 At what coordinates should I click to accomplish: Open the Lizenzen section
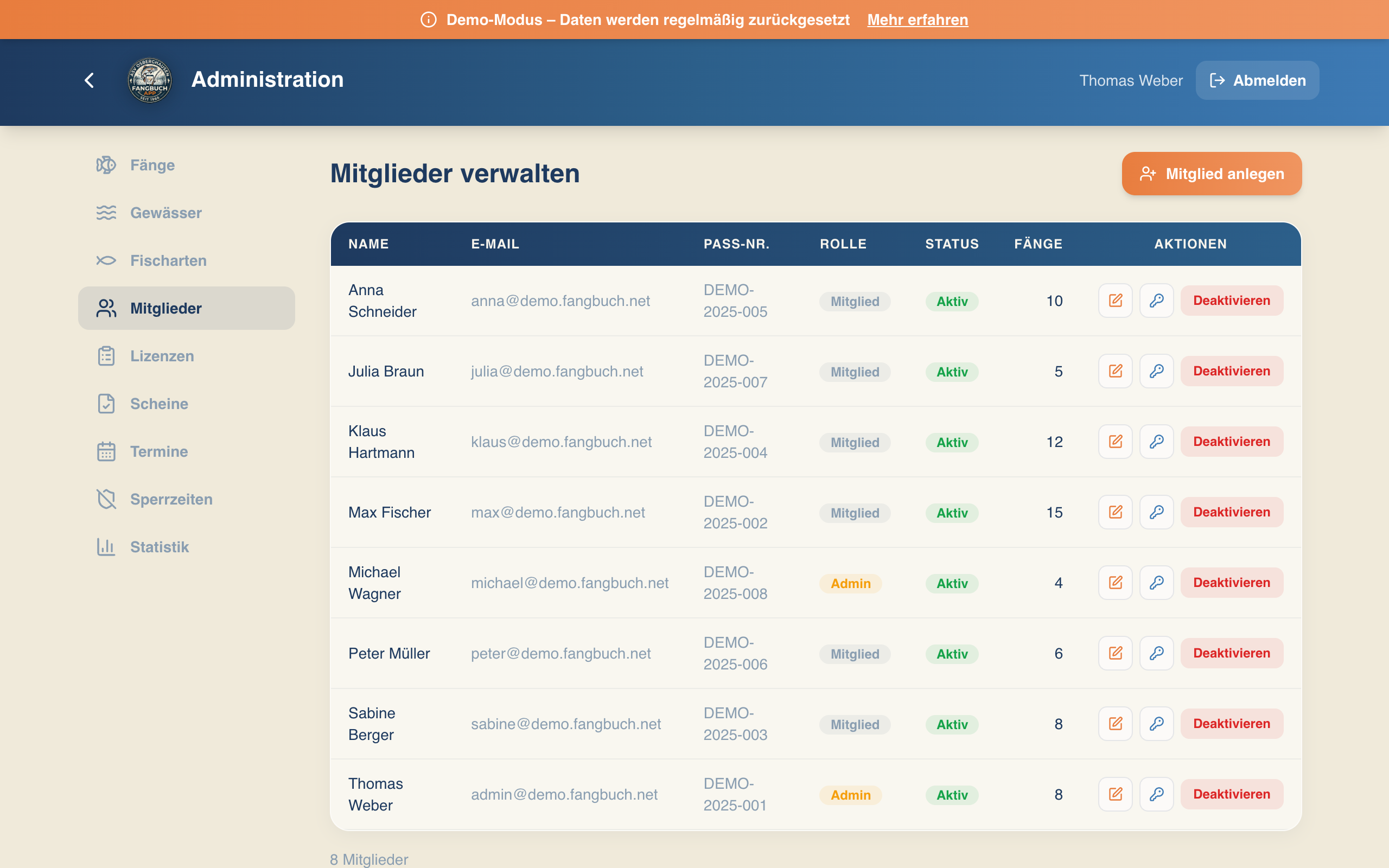tap(162, 356)
